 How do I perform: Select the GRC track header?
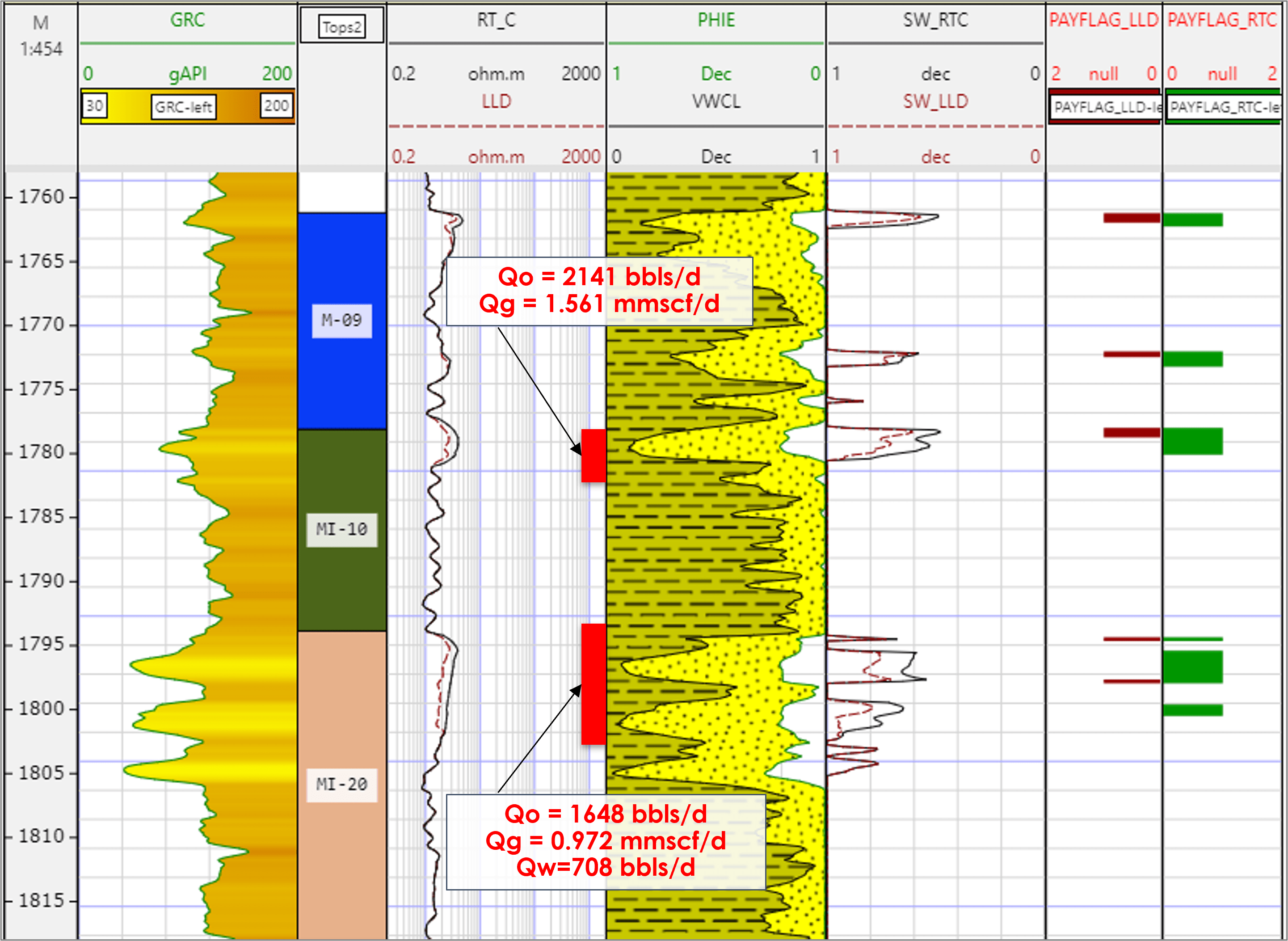187,21
